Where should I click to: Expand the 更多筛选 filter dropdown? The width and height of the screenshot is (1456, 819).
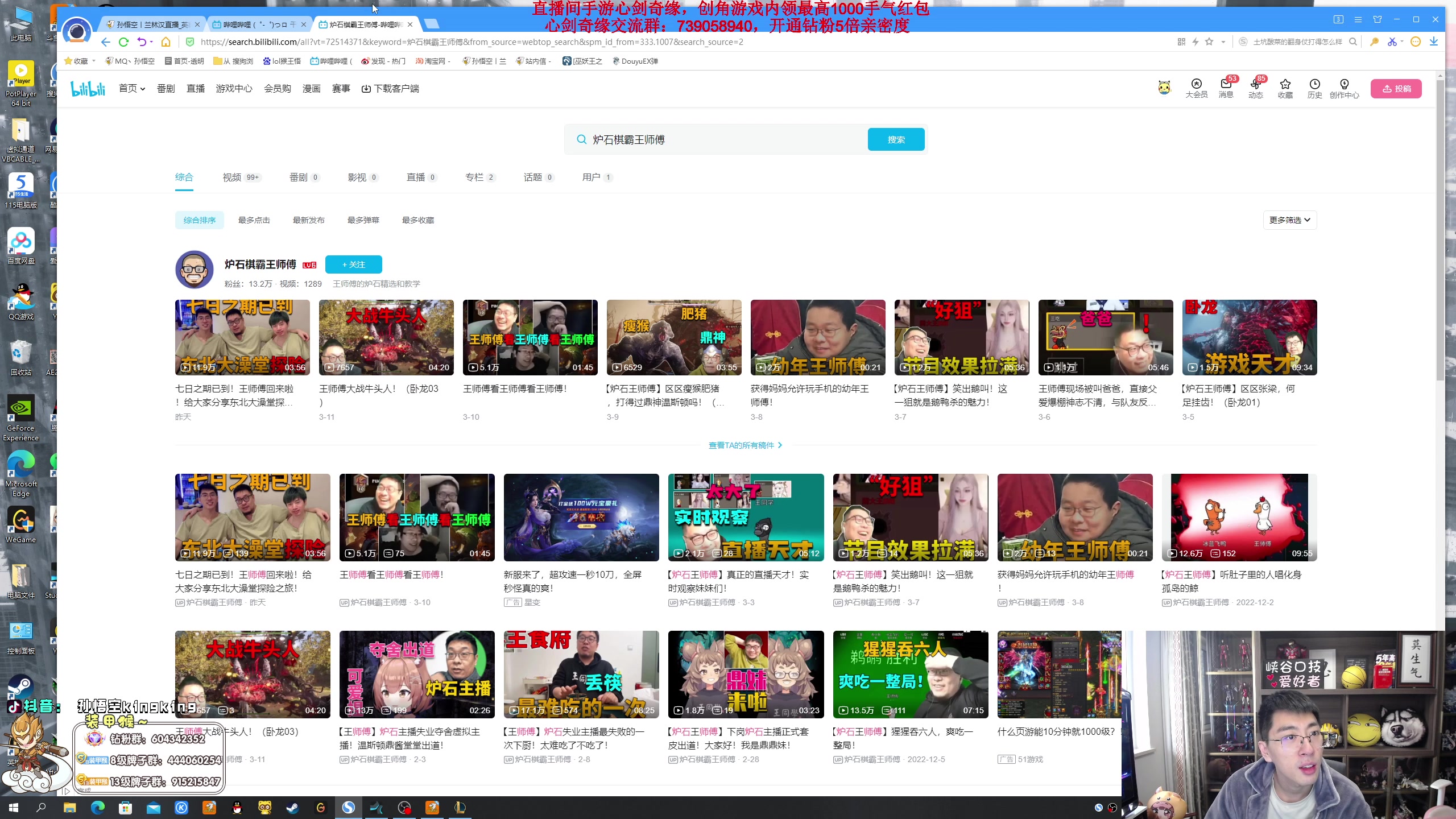point(1289,220)
